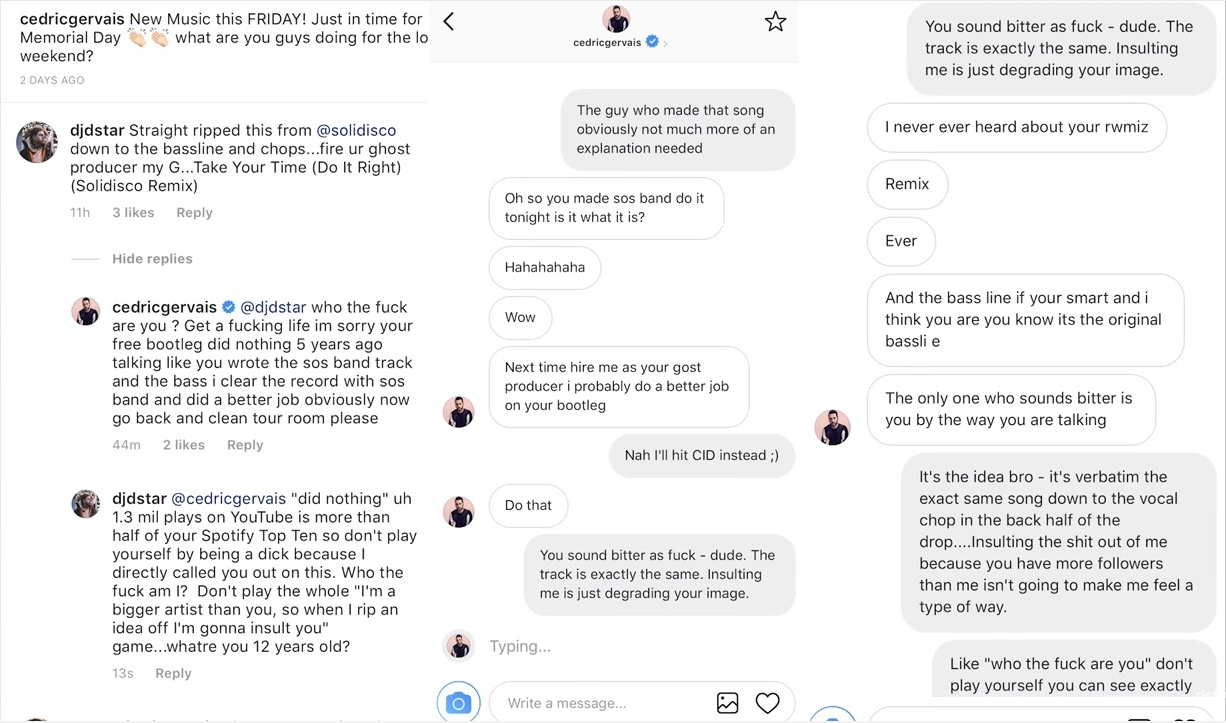
Task: Reply to cedricgervais's 44m comment
Action: coord(244,445)
